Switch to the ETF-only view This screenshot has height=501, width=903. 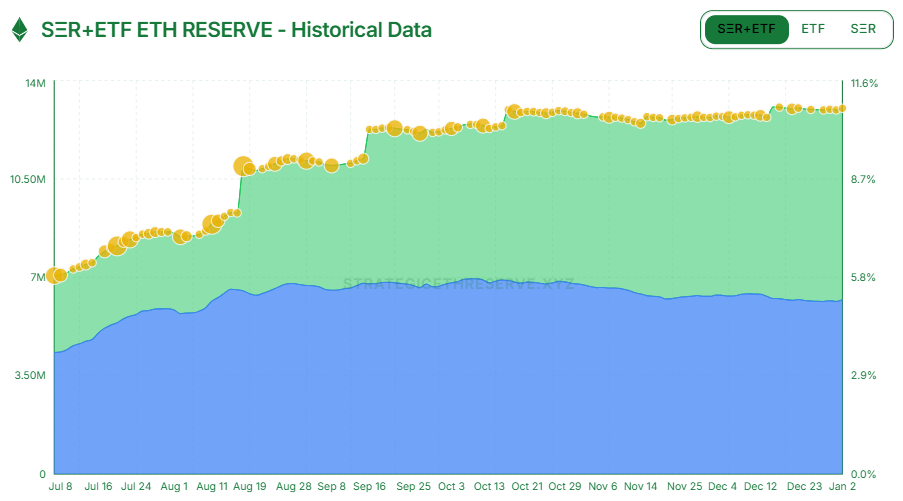click(x=813, y=30)
